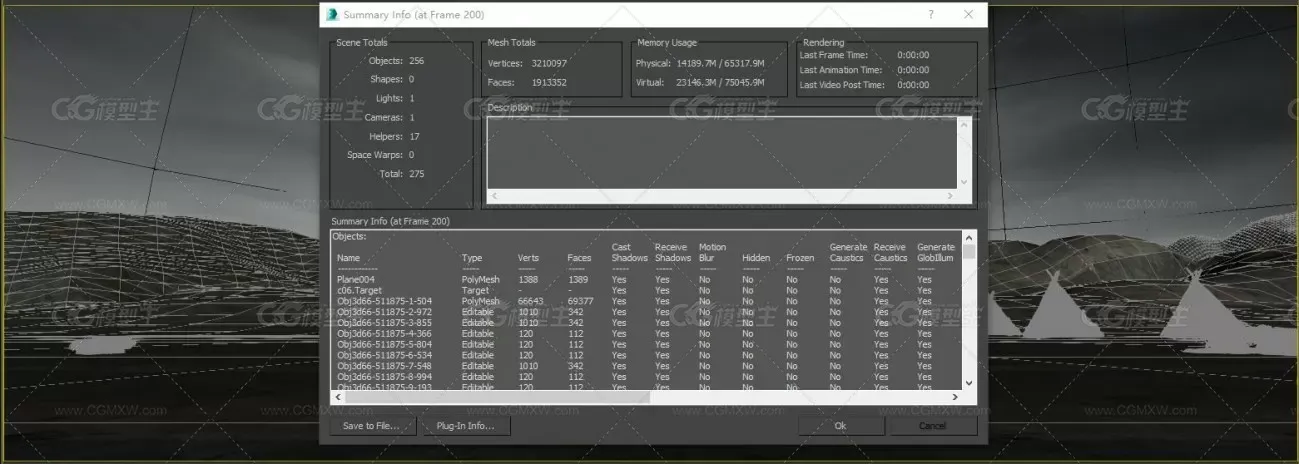Viewport: 1299px width, 464px height.
Task: Click the Type column header
Action: pos(471,258)
